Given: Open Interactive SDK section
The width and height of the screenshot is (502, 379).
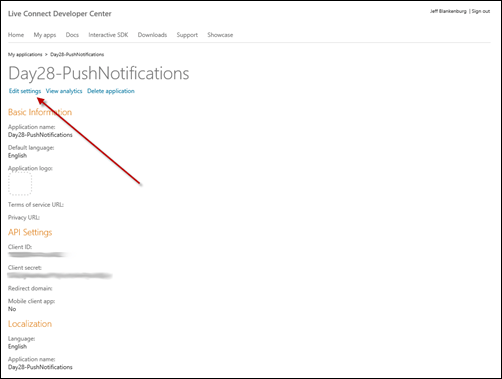Looking at the screenshot, I should pos(108,35).
